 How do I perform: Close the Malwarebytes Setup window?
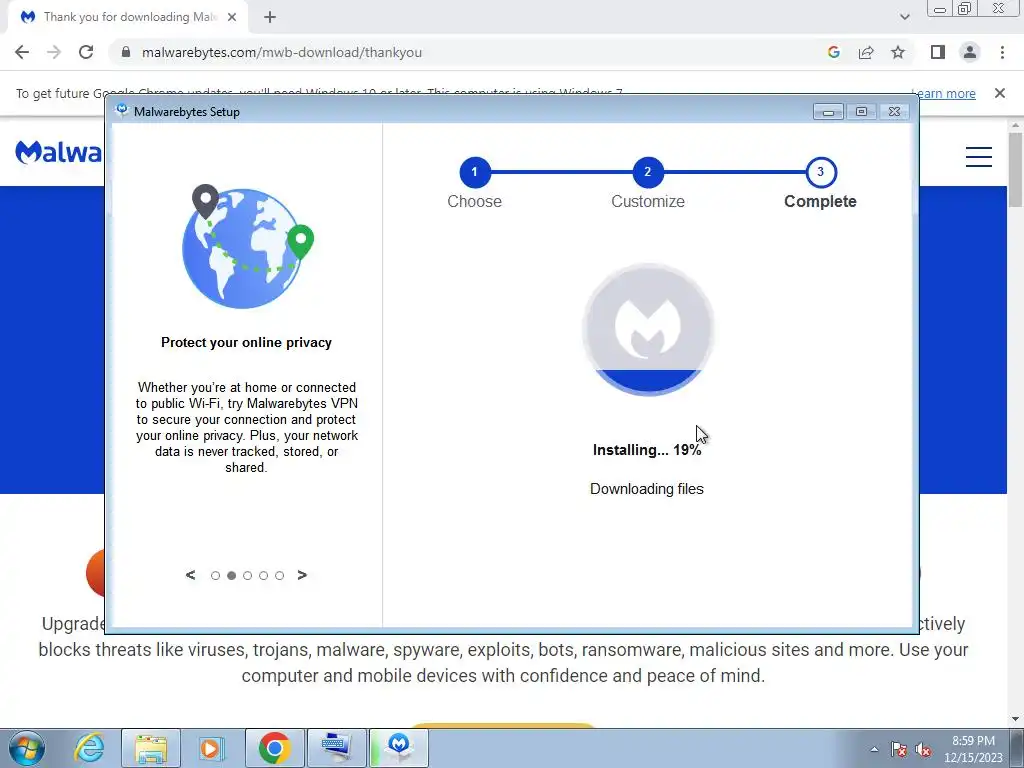[895, 112]
